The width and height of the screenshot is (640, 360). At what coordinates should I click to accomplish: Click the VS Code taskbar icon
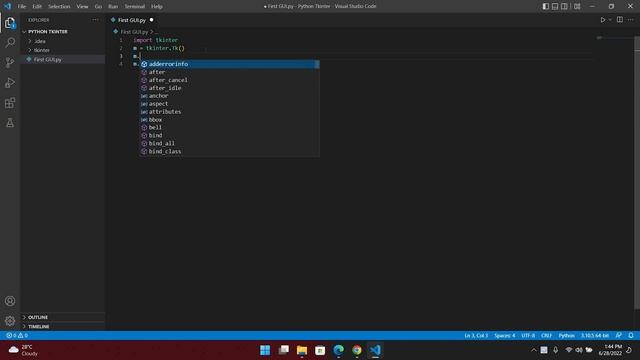[375, 350]
